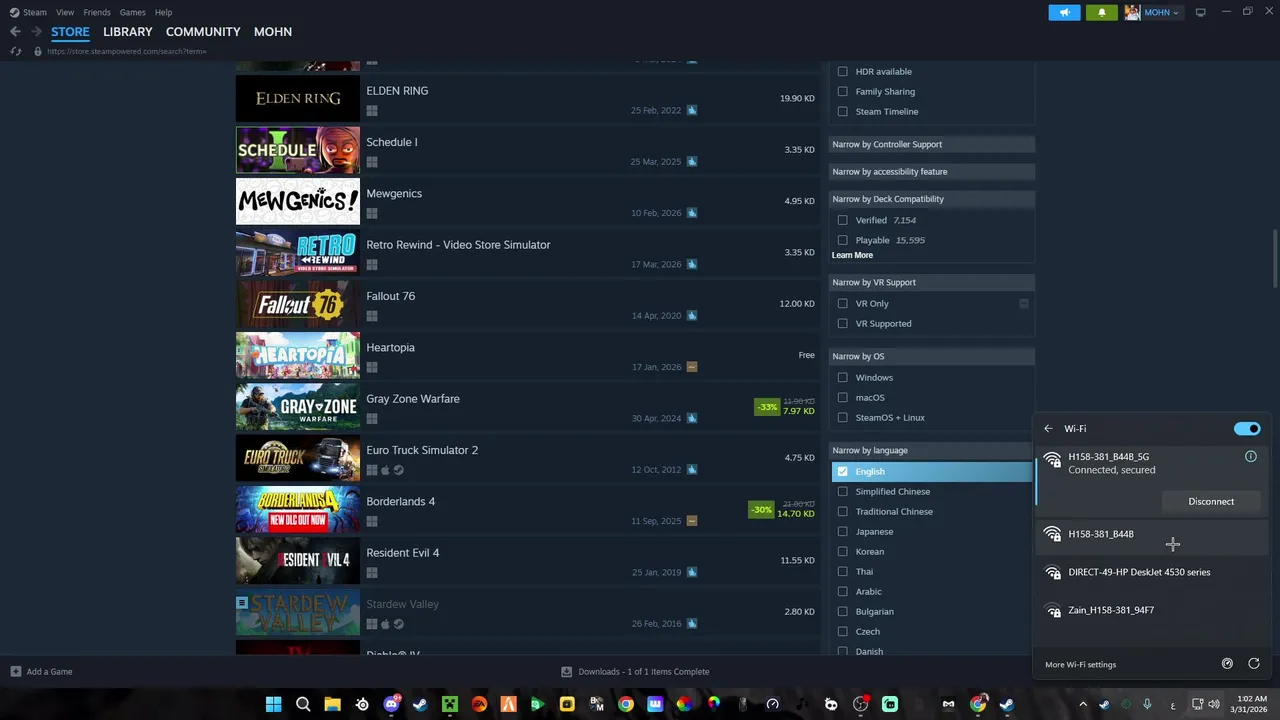Viewport: 1280px width, 720px height.
Task: Show hidden system tray icons chevron
Action: click(x=1082, y=704)
